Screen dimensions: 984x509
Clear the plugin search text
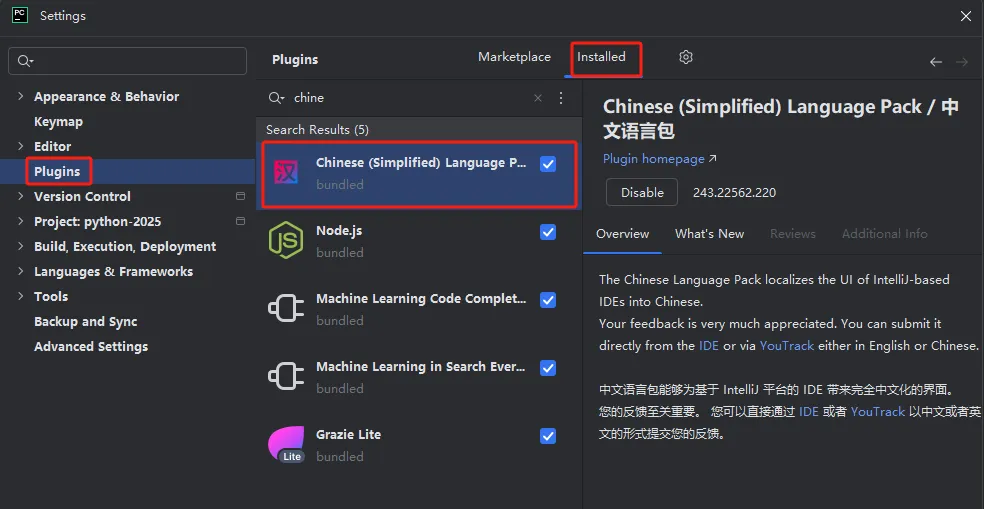pos(538,98)
